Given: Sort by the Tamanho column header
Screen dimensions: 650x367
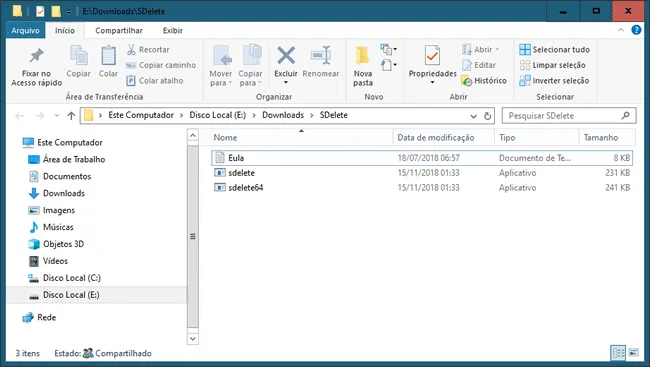Looking at the screenshot, I should point(607,137).
